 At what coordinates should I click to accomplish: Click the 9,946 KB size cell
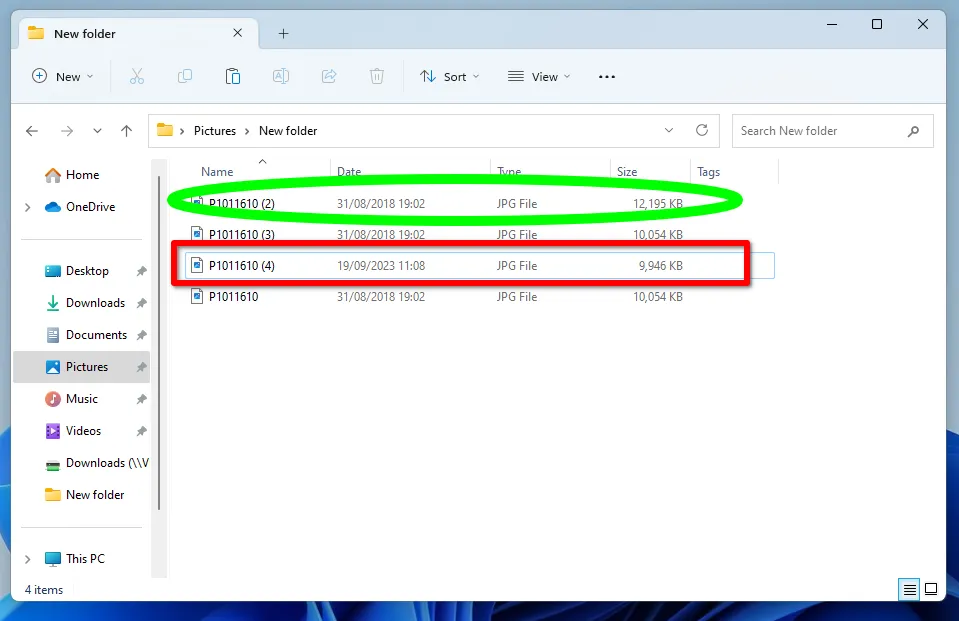tap(661, 266)
